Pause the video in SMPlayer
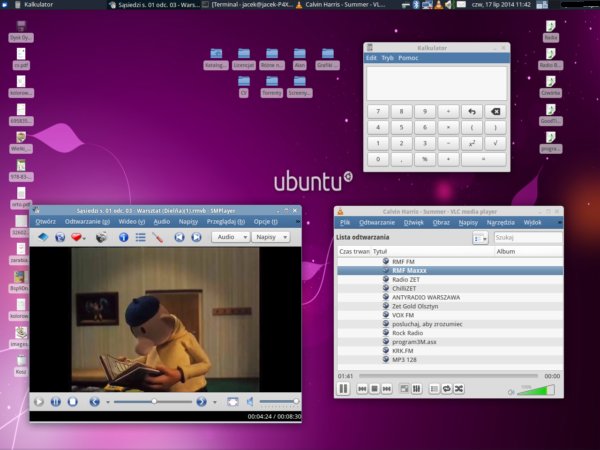600x450 pixels. coord(56,402)
